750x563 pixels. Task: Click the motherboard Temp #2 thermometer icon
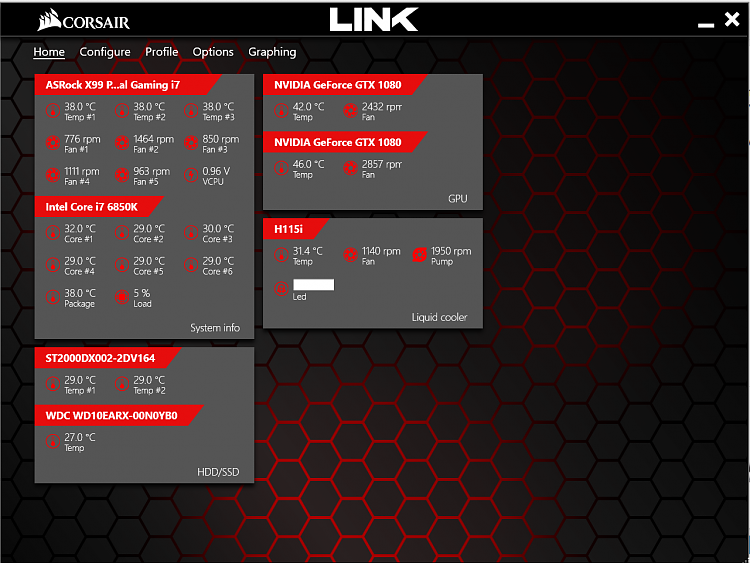tap(122, 111)
